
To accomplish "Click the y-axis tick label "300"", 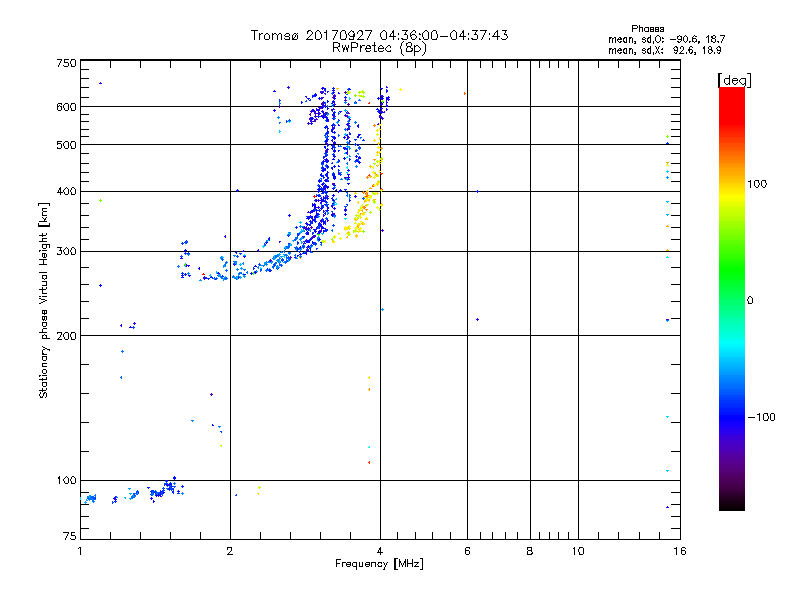I will click(x=66, y=252).
